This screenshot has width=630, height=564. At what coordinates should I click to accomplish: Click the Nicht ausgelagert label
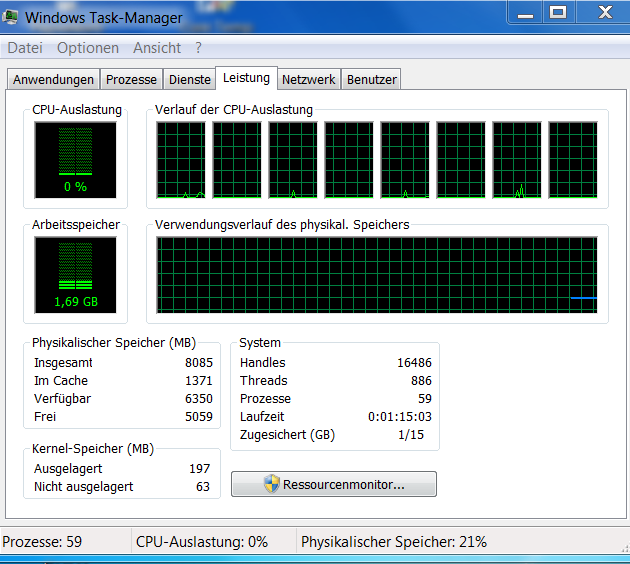pos(84,486)
